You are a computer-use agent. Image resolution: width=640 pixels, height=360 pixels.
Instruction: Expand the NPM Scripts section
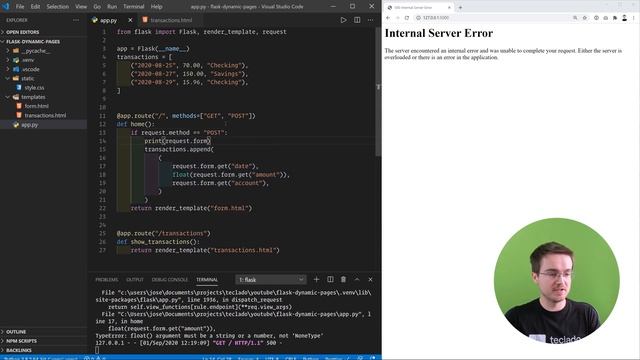(21, 341)
